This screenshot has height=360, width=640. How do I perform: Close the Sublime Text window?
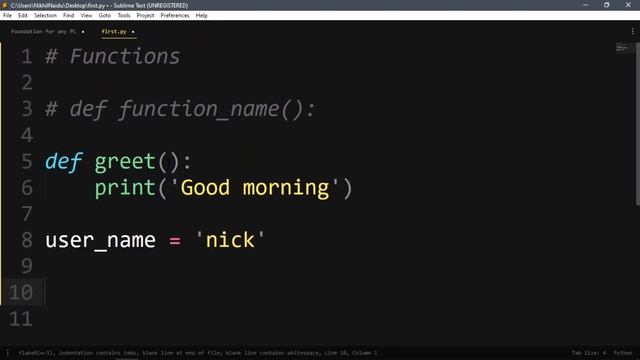(628, 5)
